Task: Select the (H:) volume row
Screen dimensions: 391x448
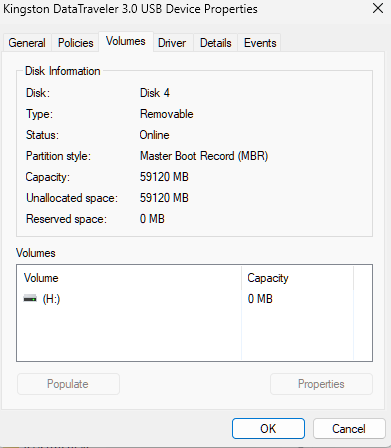Action: tap(185, 299)
